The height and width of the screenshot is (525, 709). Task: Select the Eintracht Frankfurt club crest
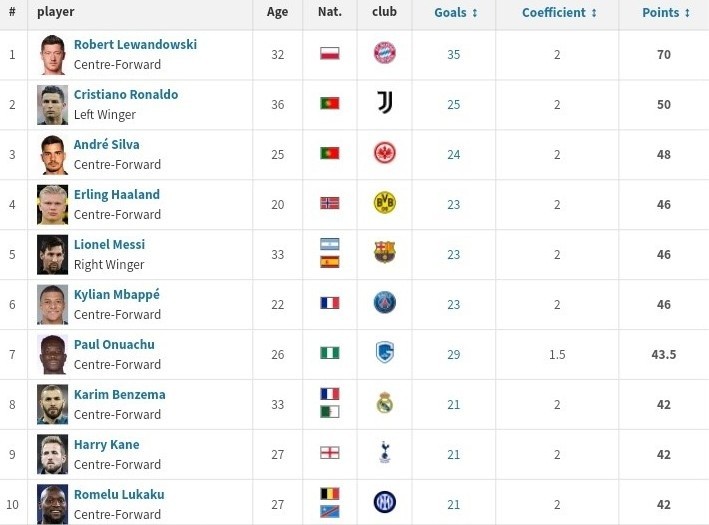click(385, 153)
